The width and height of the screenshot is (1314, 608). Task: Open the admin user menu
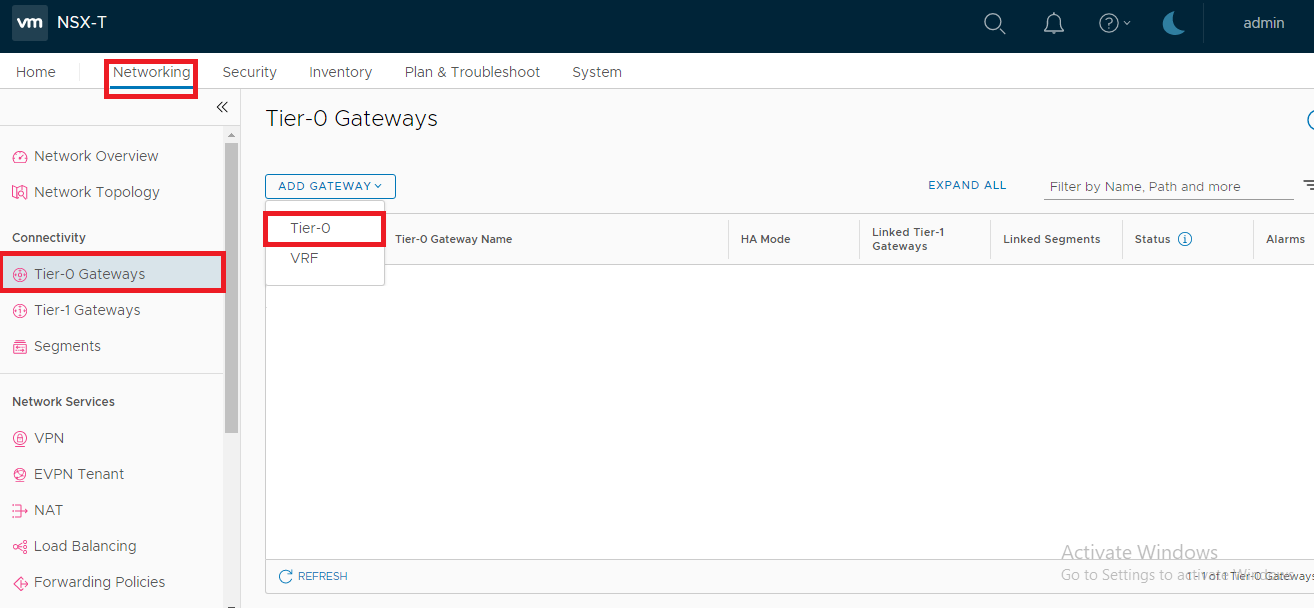pyautogui.click(x=1264, y=23)
